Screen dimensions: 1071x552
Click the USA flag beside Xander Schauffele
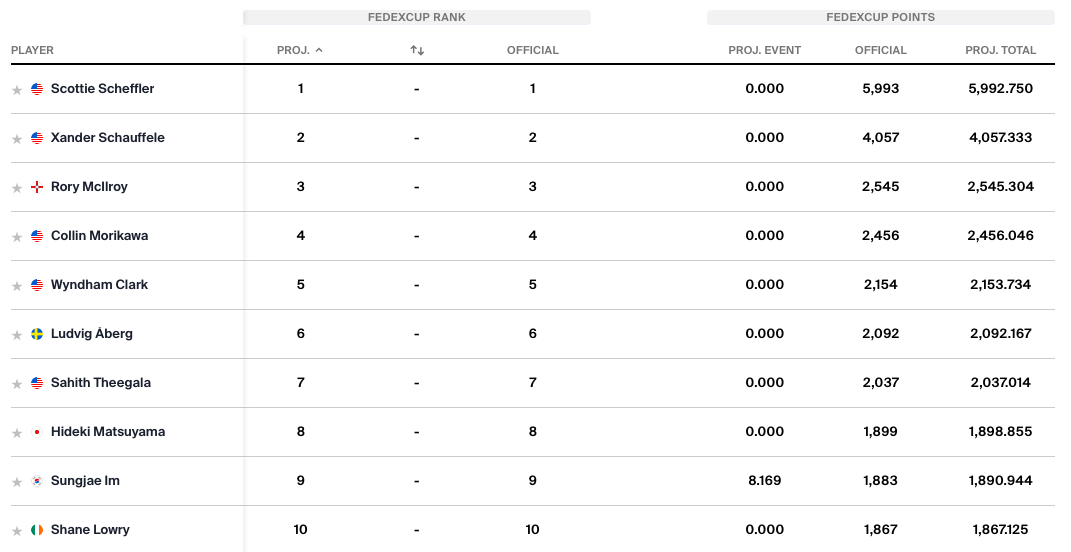click(x=37, y=138)
